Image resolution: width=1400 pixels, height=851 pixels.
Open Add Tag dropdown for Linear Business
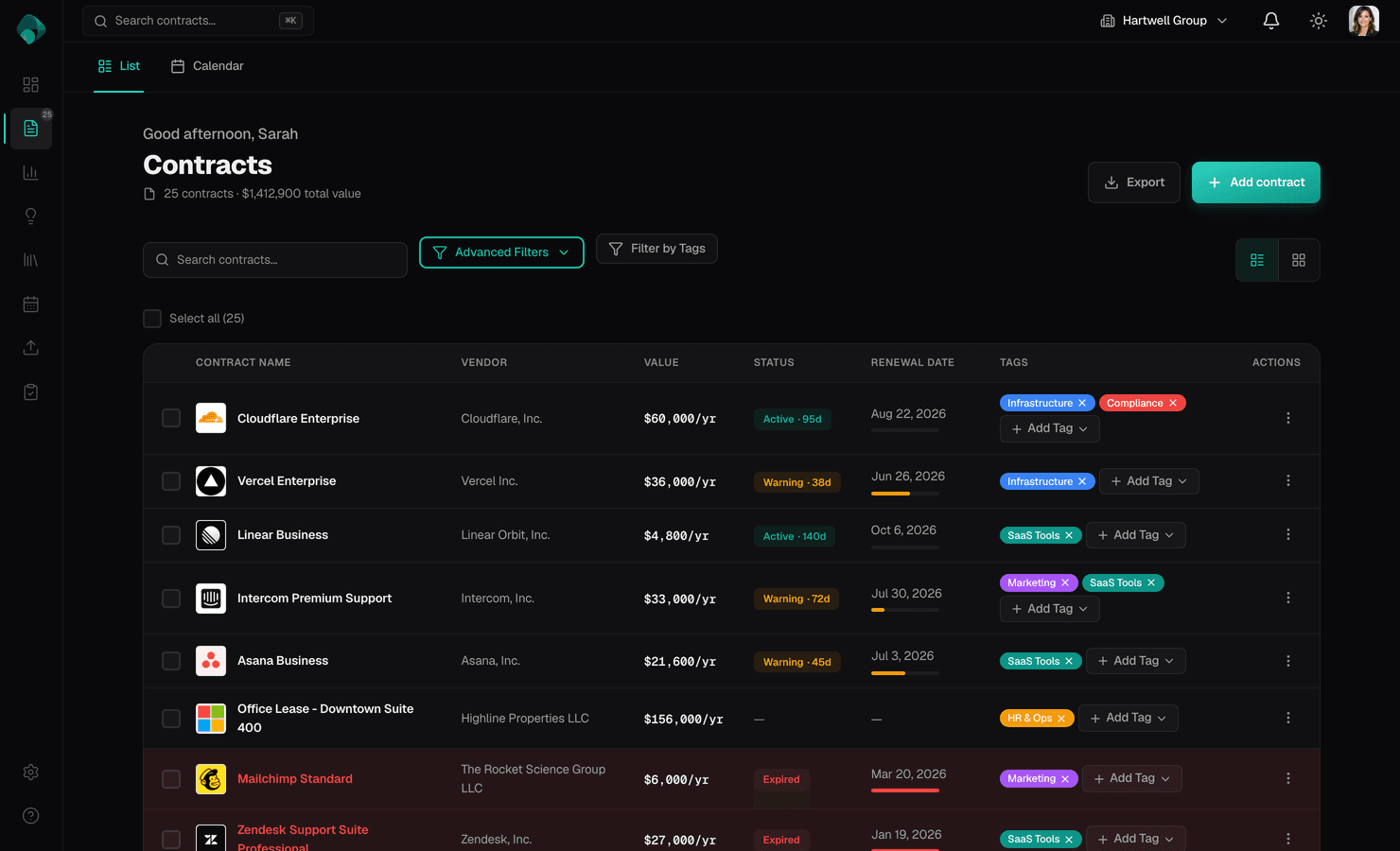click(1136, 535)
